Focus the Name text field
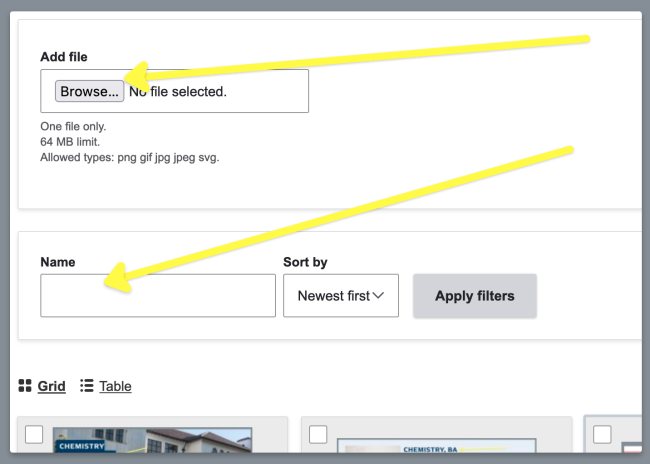This screenshot has height=464, width=650. click(157, 296)
